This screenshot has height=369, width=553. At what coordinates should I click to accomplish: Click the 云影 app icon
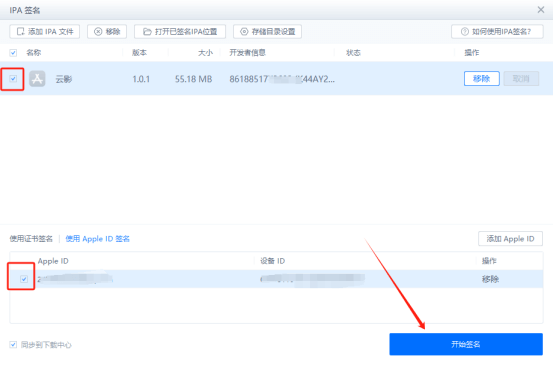[x=37, y=79]
